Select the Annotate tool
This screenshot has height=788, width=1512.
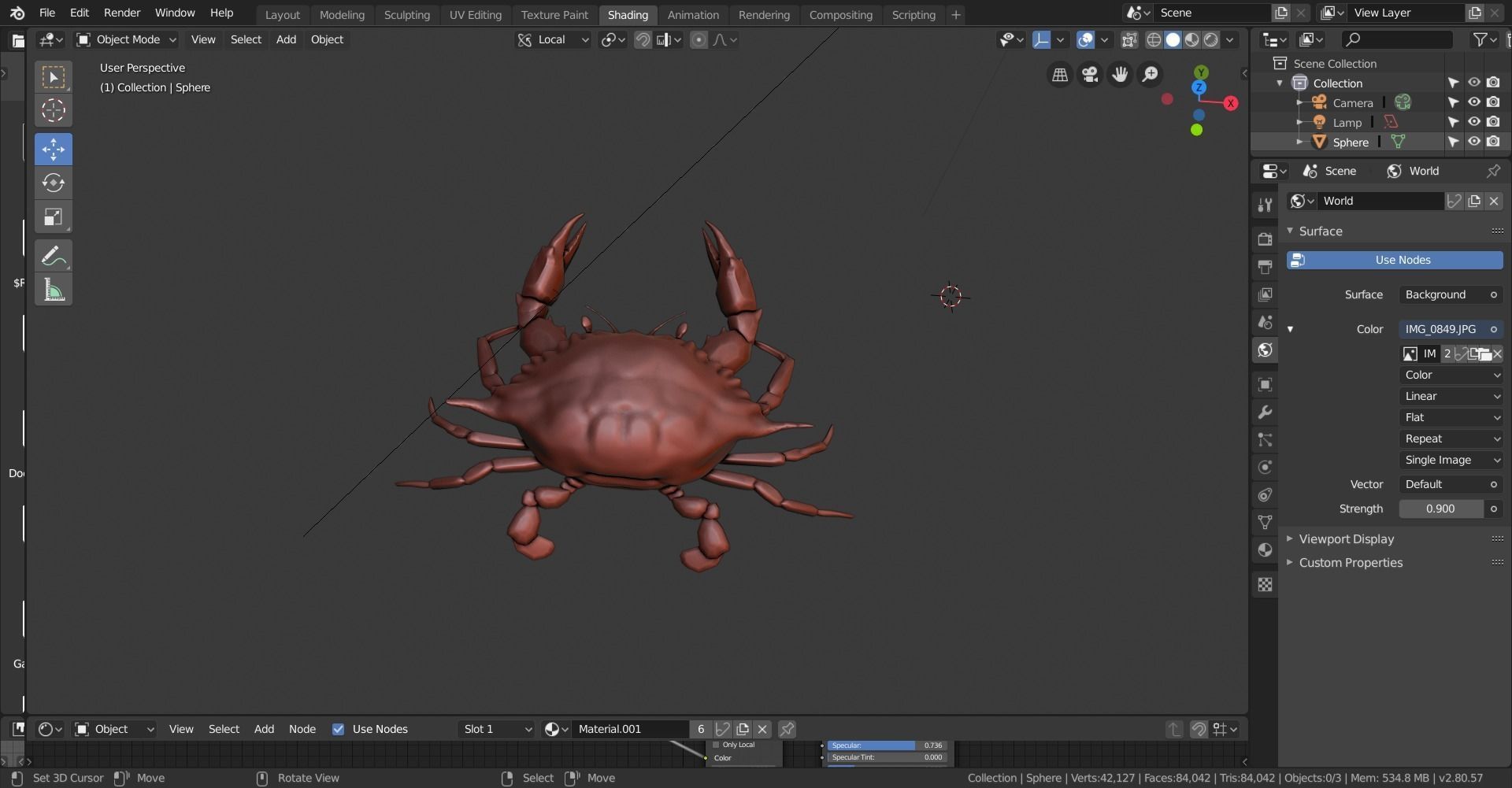pyautogui.click(x=54, y=256)
